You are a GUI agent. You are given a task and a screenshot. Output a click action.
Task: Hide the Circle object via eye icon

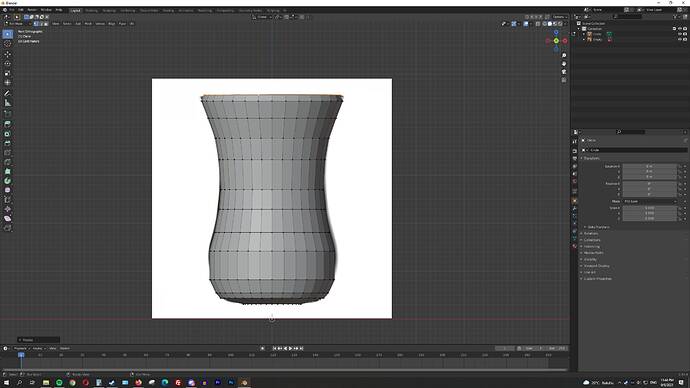[x=680, y=34]
